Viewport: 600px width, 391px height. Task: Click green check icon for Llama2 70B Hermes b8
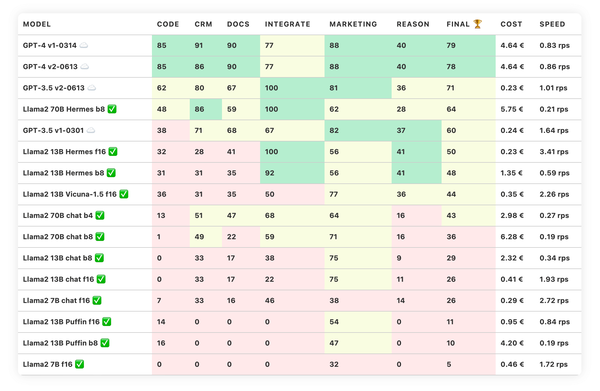pos(112,109)
